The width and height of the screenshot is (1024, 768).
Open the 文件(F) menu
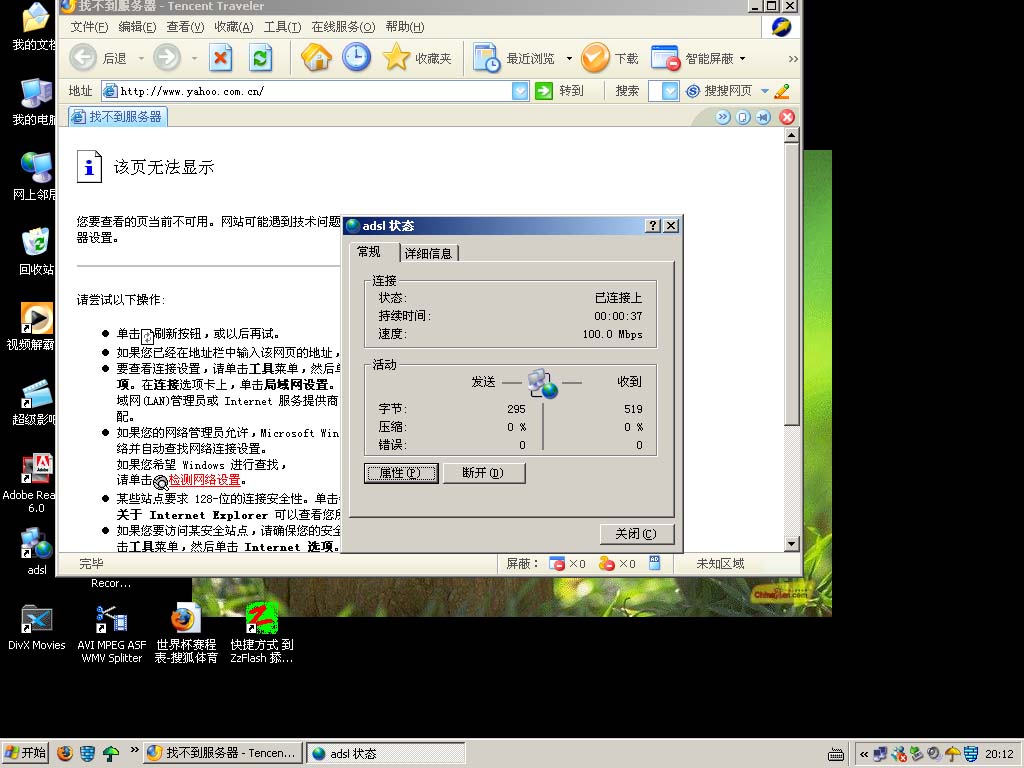click(x=89, y=27)
